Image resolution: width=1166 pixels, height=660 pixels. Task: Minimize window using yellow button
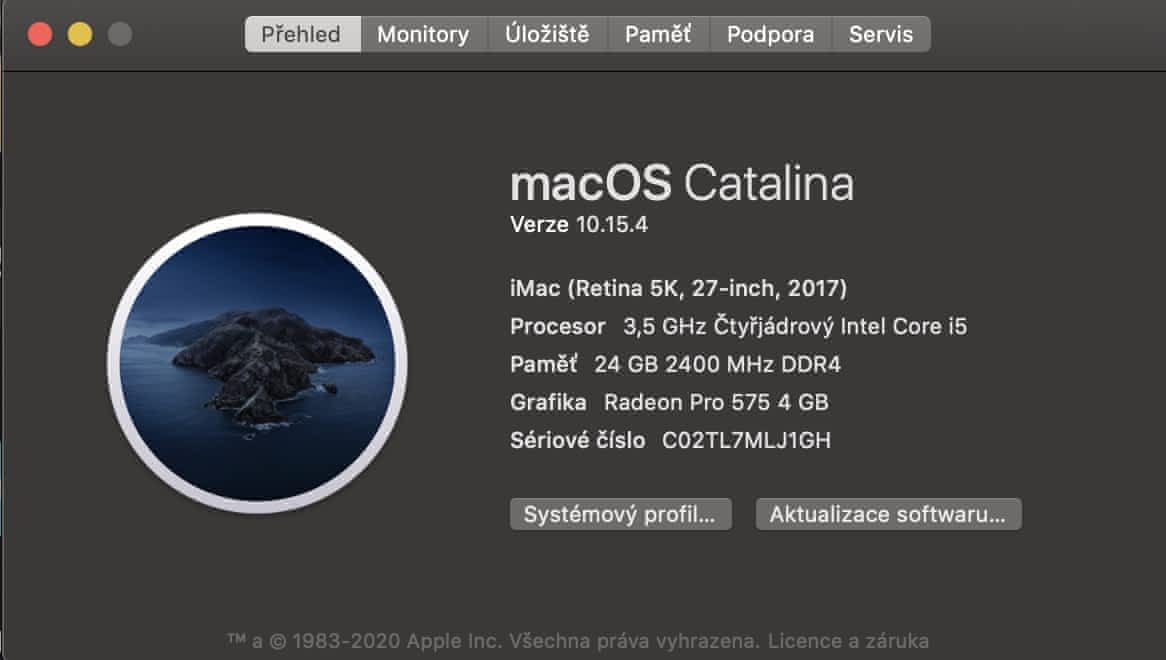(80, 34)
